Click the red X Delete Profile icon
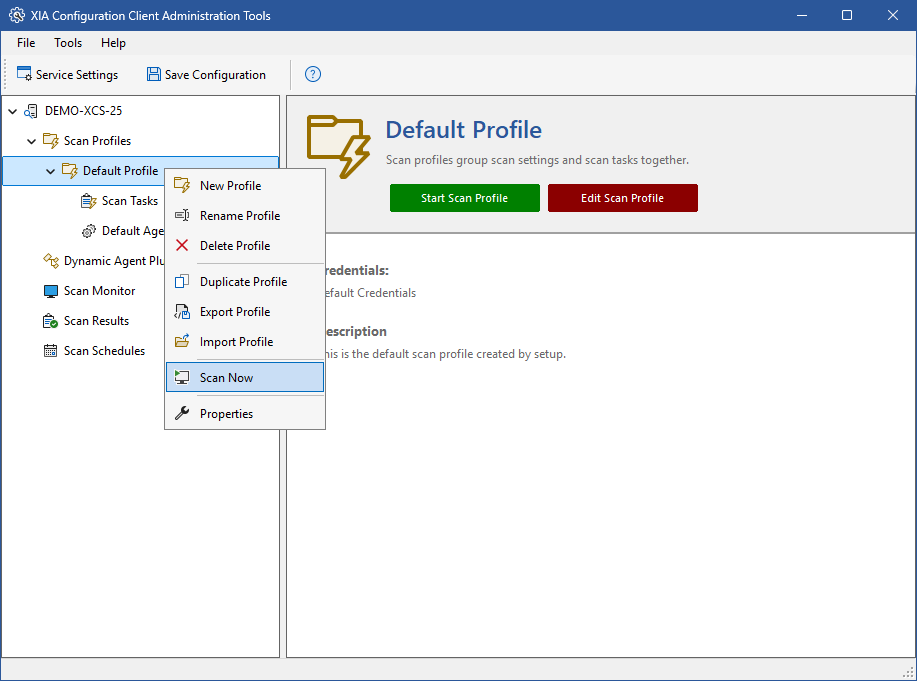 (x=182, y=246)
